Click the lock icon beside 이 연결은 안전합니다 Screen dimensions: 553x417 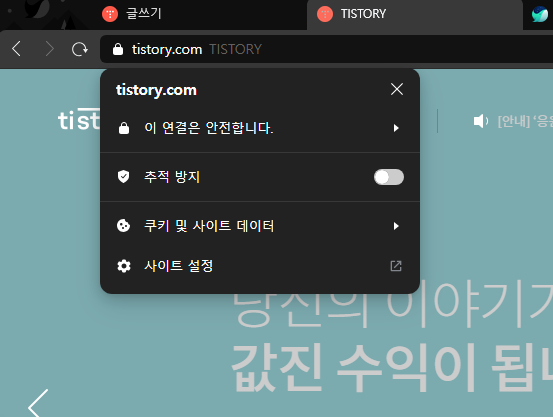coord(124,128)
